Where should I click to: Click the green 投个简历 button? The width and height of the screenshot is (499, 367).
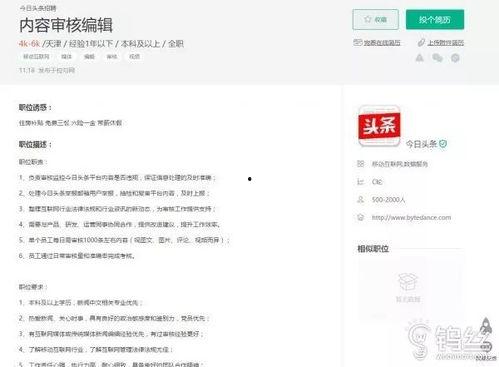(435, 20)
